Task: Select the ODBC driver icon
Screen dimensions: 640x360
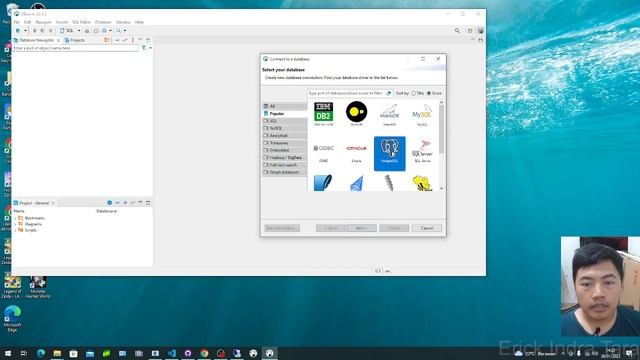Action: point(324,148)
